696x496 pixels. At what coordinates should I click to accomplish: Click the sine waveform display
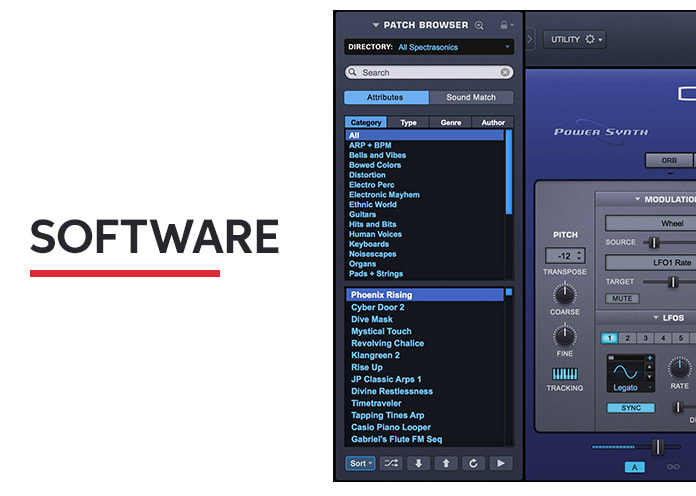click(x=625, y=371)
